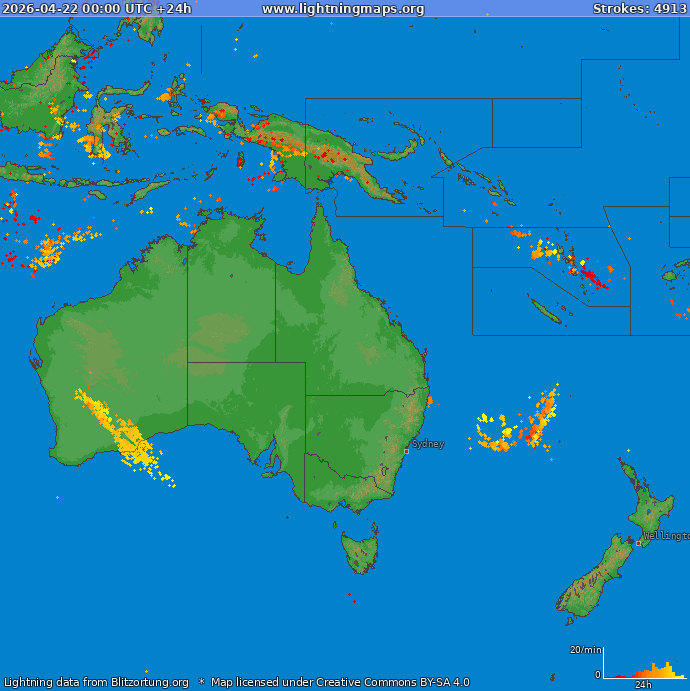
Task: Click the red lightning strikes near Vanuatu
Action: pos(594,276)
